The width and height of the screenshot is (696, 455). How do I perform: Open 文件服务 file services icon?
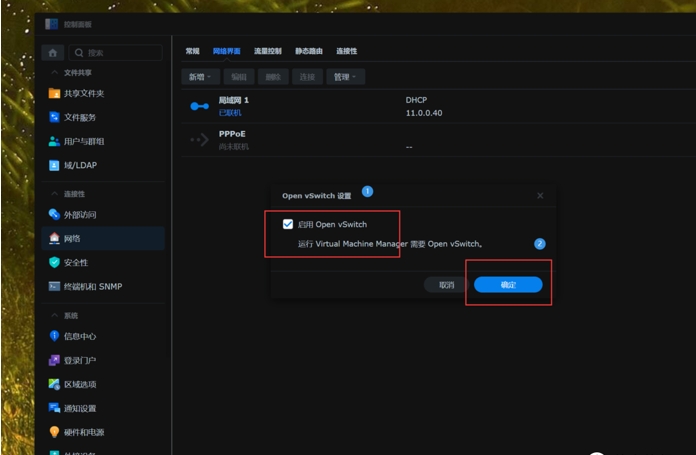coord(54,117)
